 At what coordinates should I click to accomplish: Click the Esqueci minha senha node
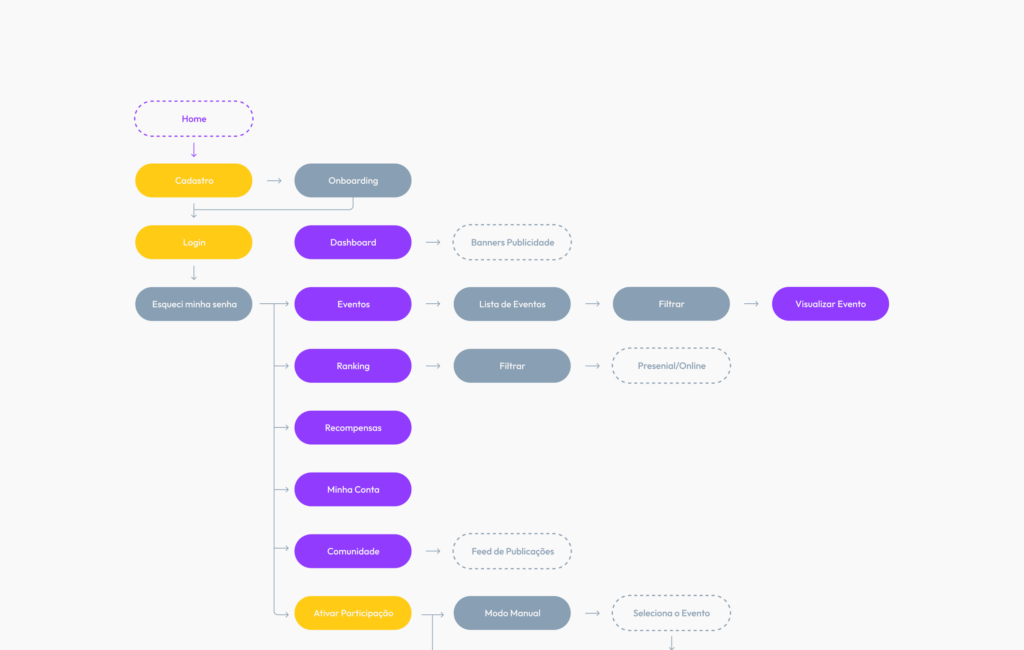(194, 304)
